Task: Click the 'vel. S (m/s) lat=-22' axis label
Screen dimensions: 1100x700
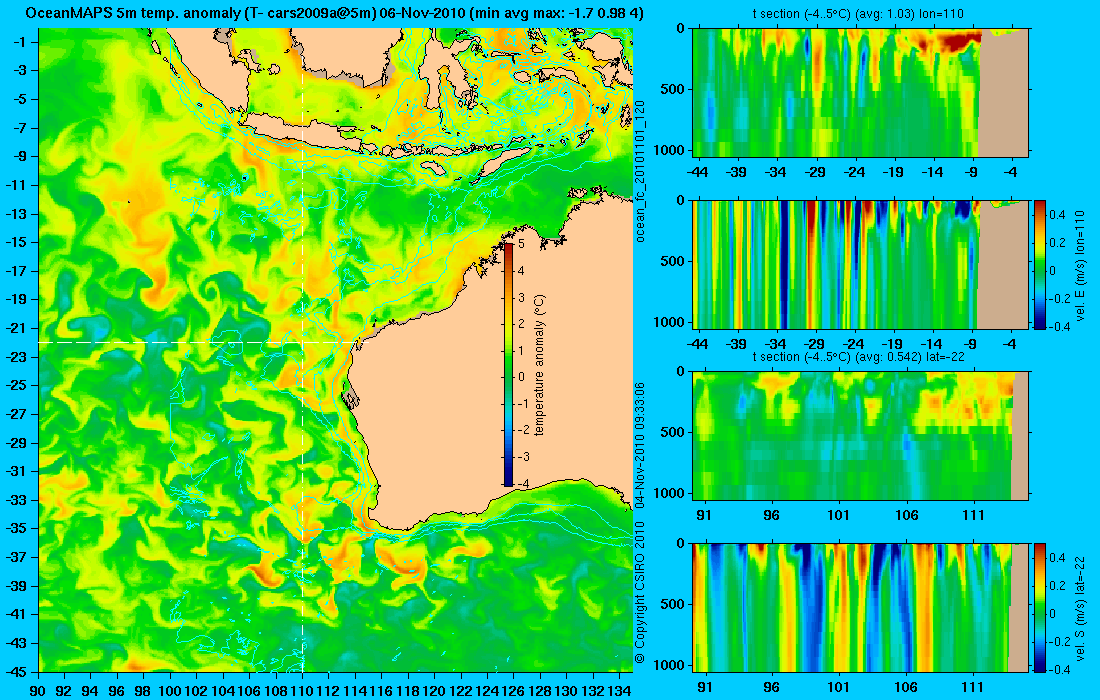Action: (x=1080, y=607)
